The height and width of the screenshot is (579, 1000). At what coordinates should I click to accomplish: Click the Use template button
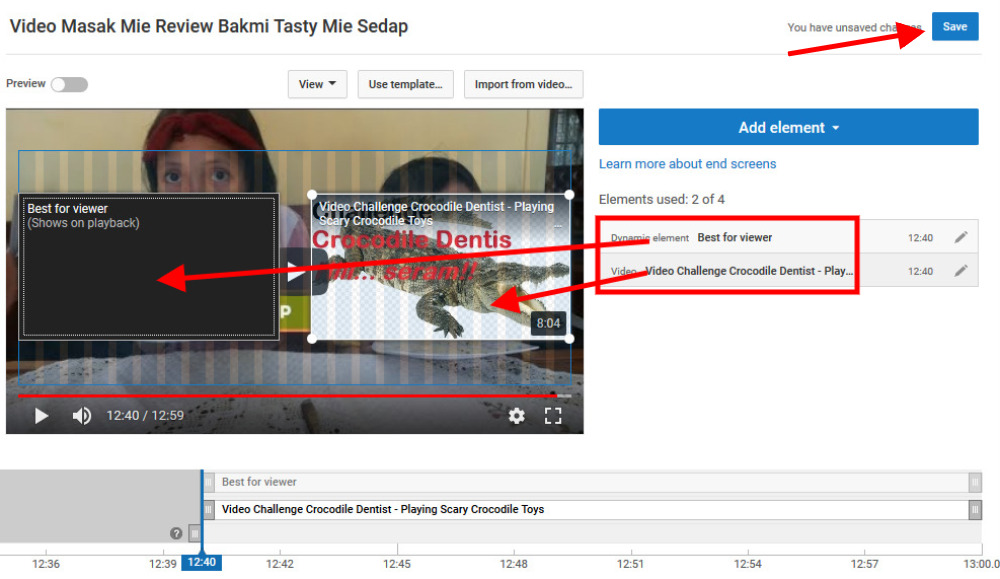coord(405,85)
